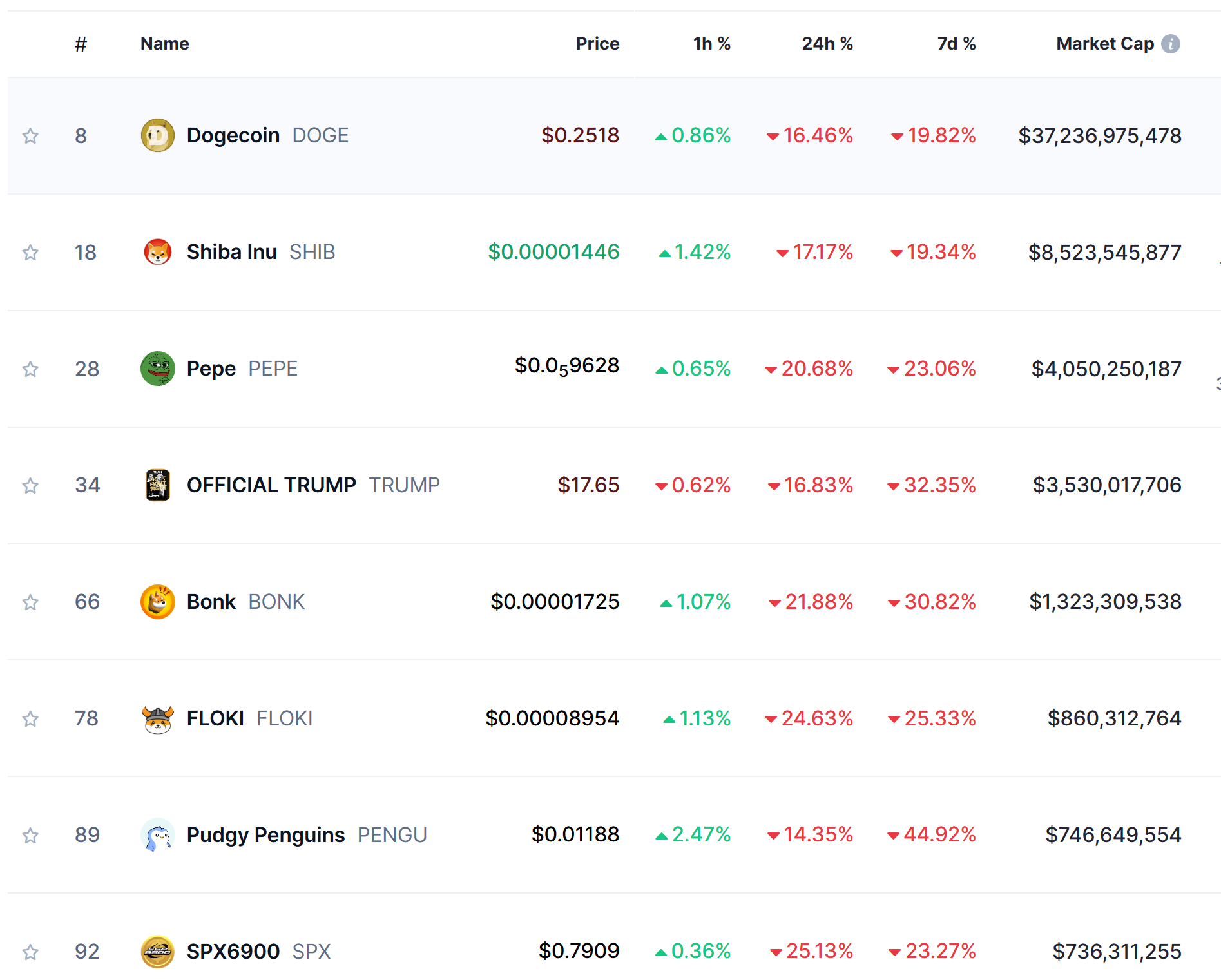1221x980 pixels.
Task: Click the Bonk coin logo
Action: pos(157,602)
